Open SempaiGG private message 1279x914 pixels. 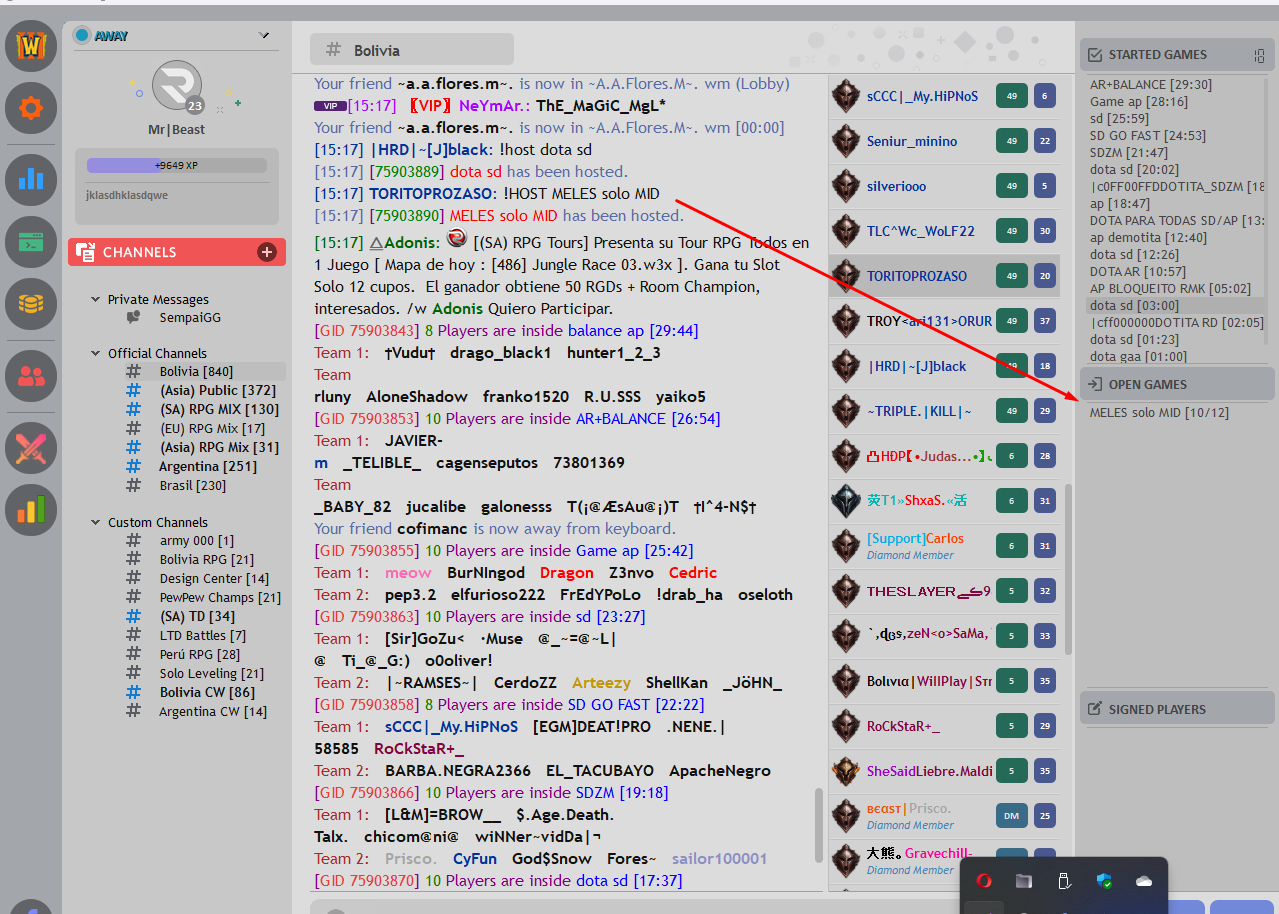pos(190,317)
